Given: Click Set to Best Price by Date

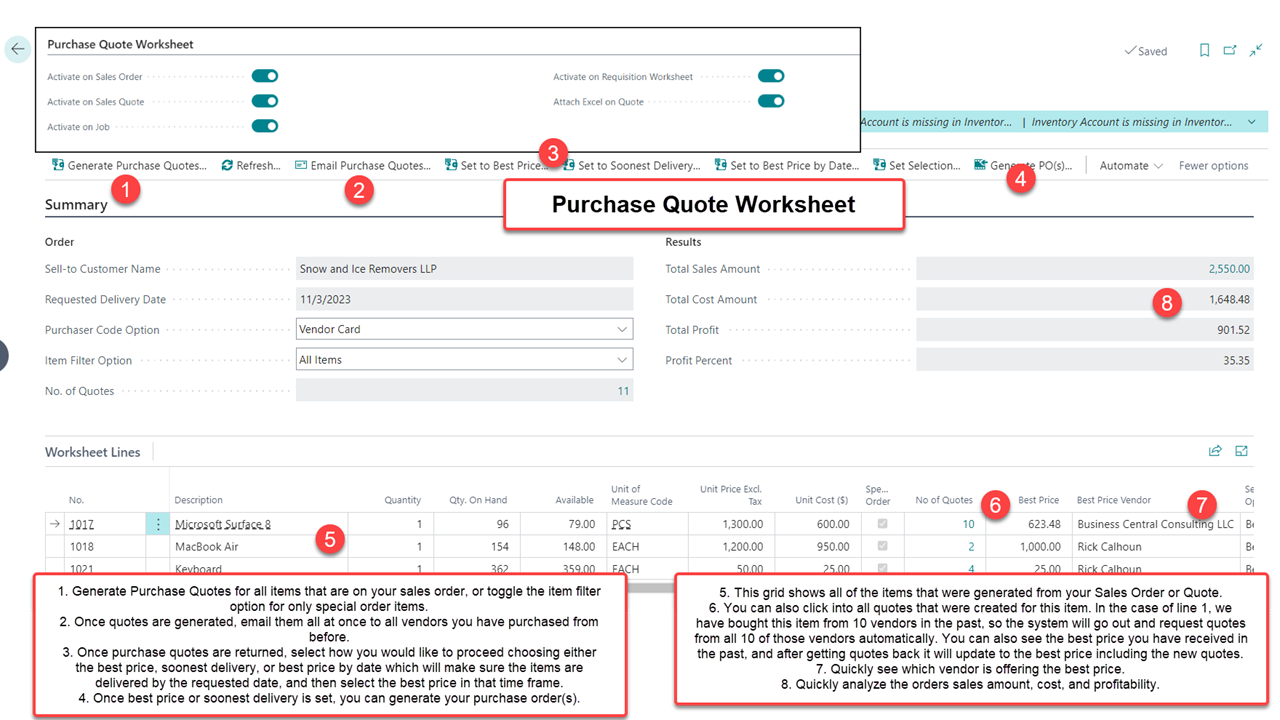Looking at the screenshot, I should [x=787, y=166].
